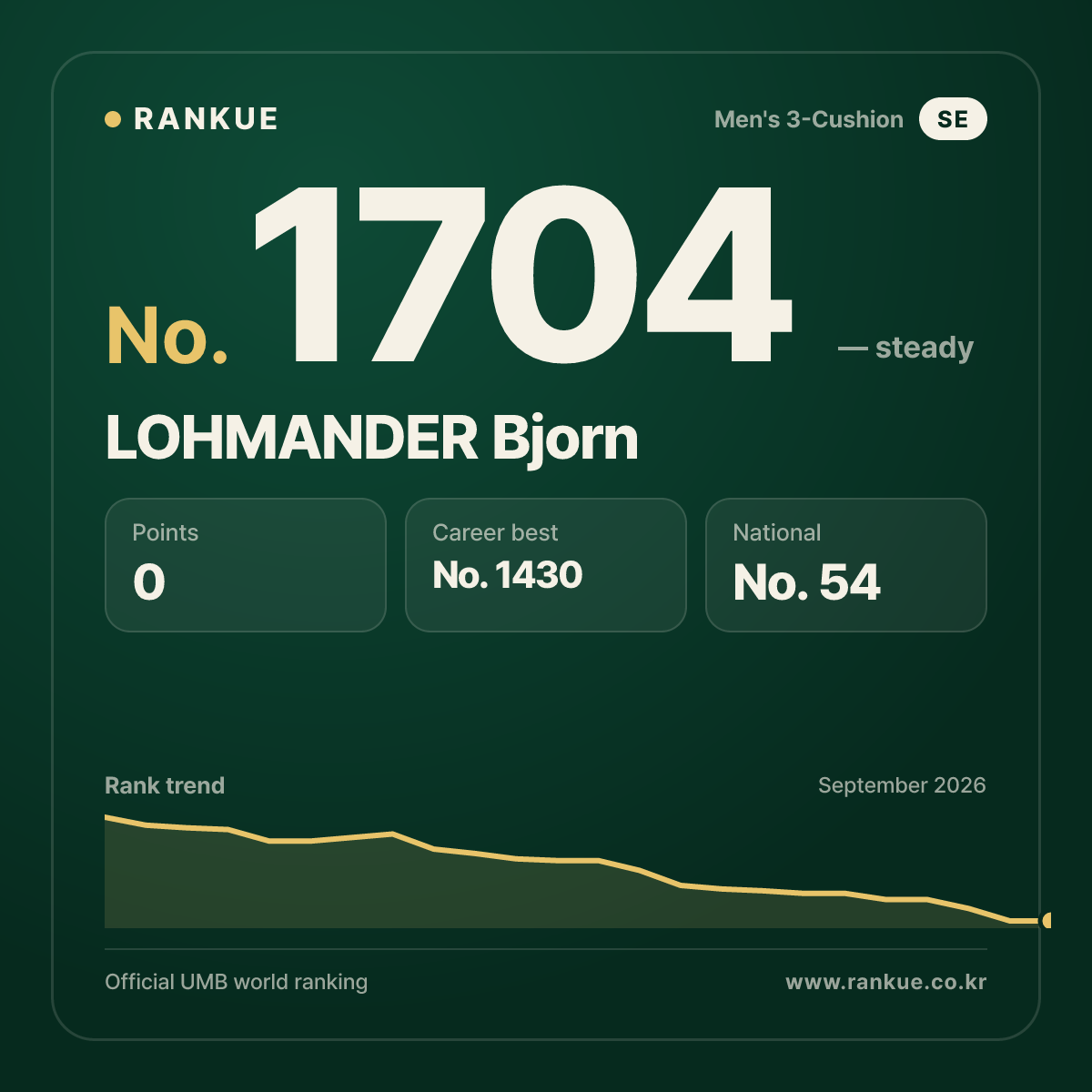The image size is (1092, 1092).
Task: Open the Career best No. 1430 card
Action: [546, 565]
